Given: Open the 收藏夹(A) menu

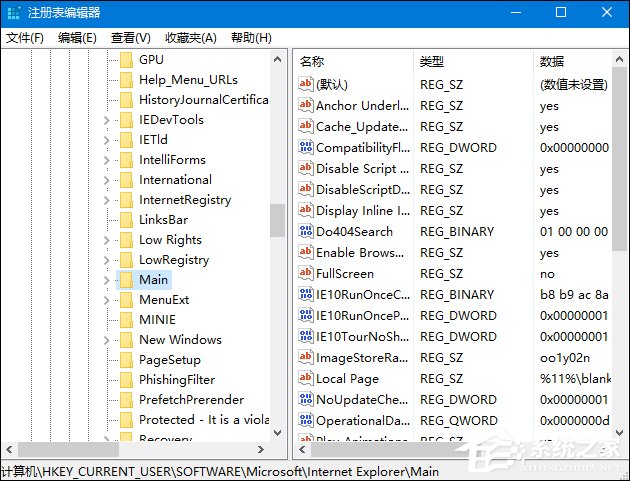Looking at the screenshot, I should pos(191,38).
